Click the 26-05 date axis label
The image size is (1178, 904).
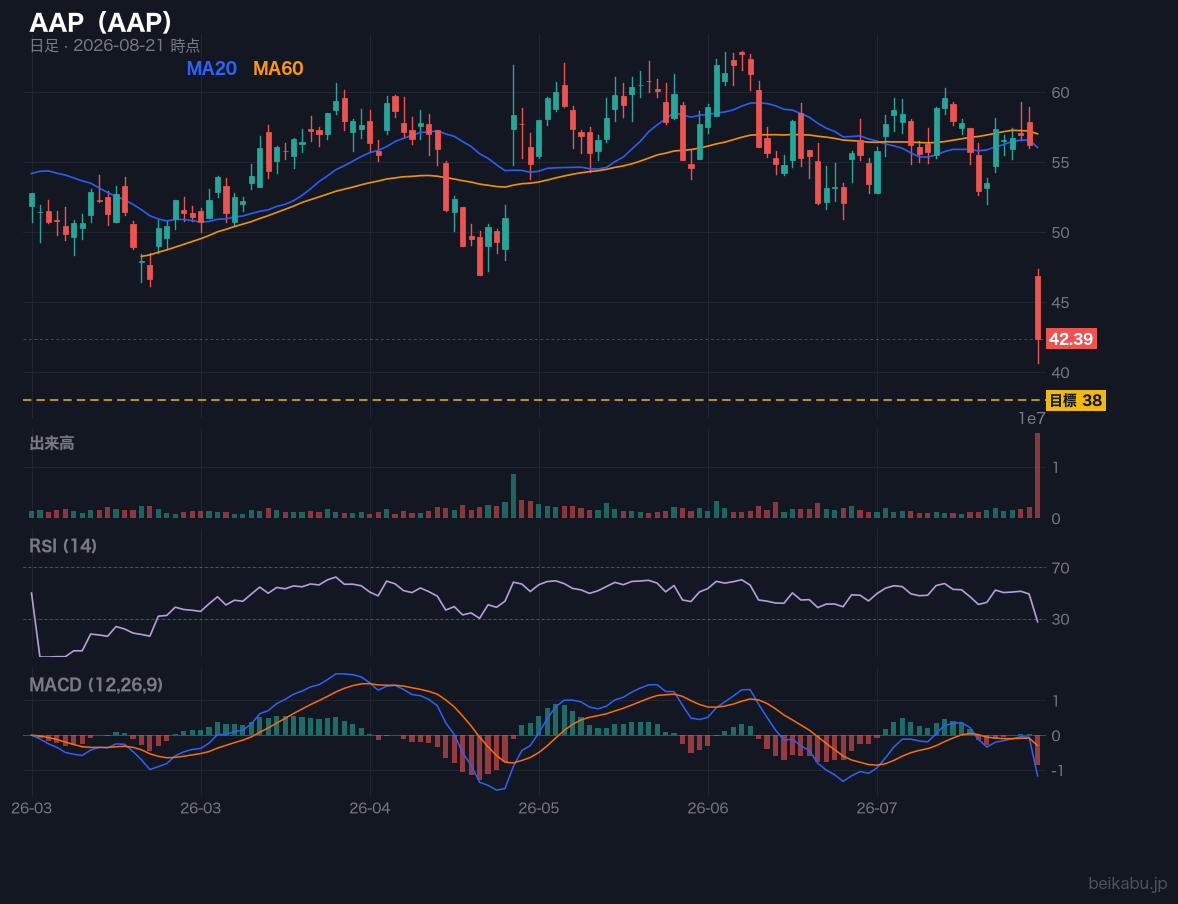coord(539,809)
